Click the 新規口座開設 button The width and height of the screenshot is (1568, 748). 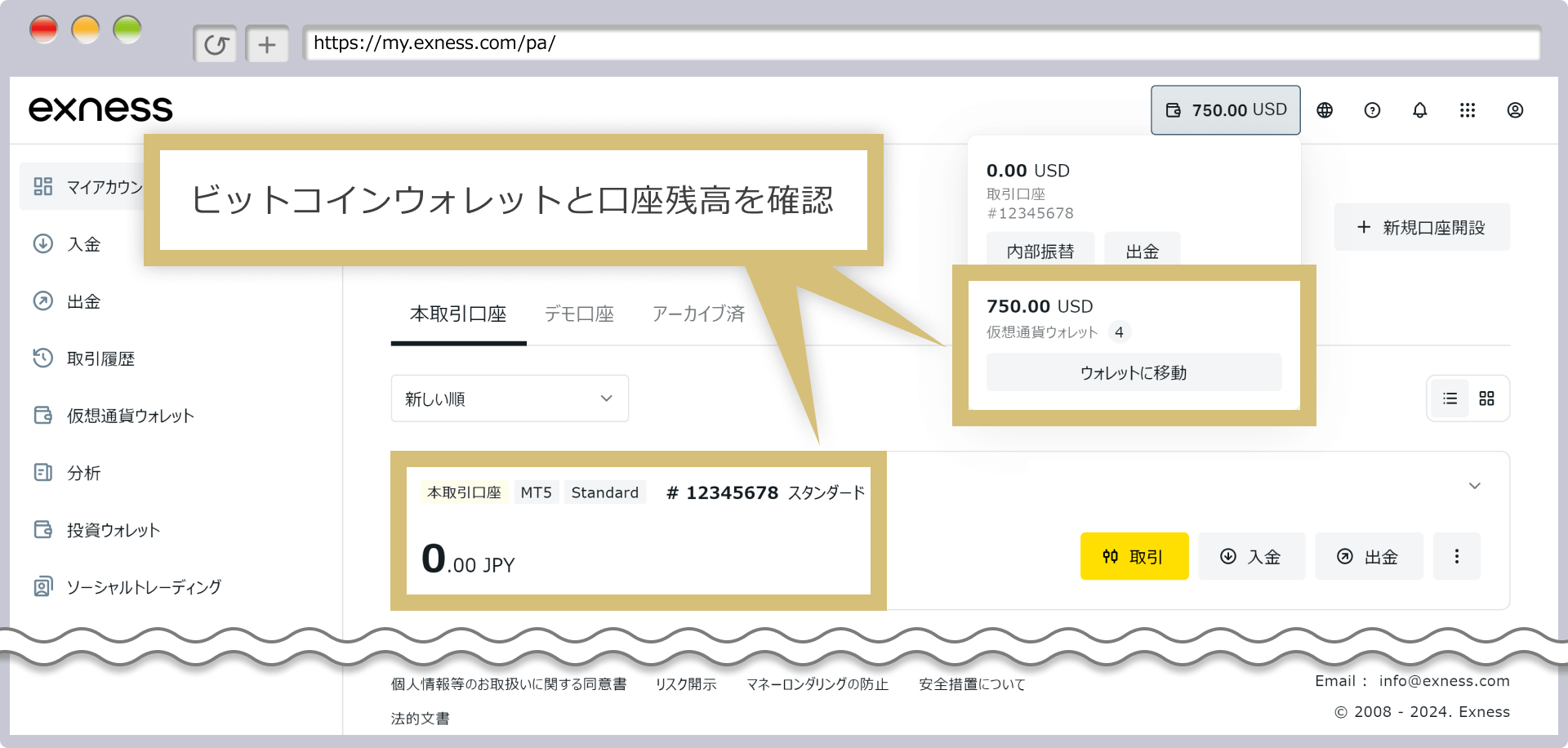(1422, 227)
